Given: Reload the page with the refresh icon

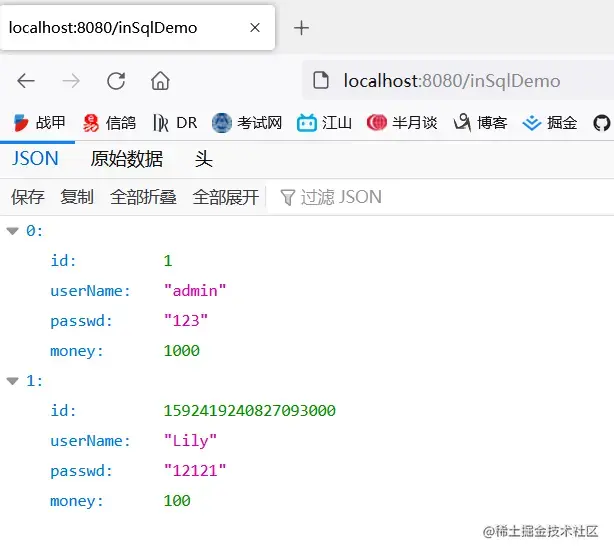Looking at the screenshot, I should pyautogui.click(x=116, y=81).
